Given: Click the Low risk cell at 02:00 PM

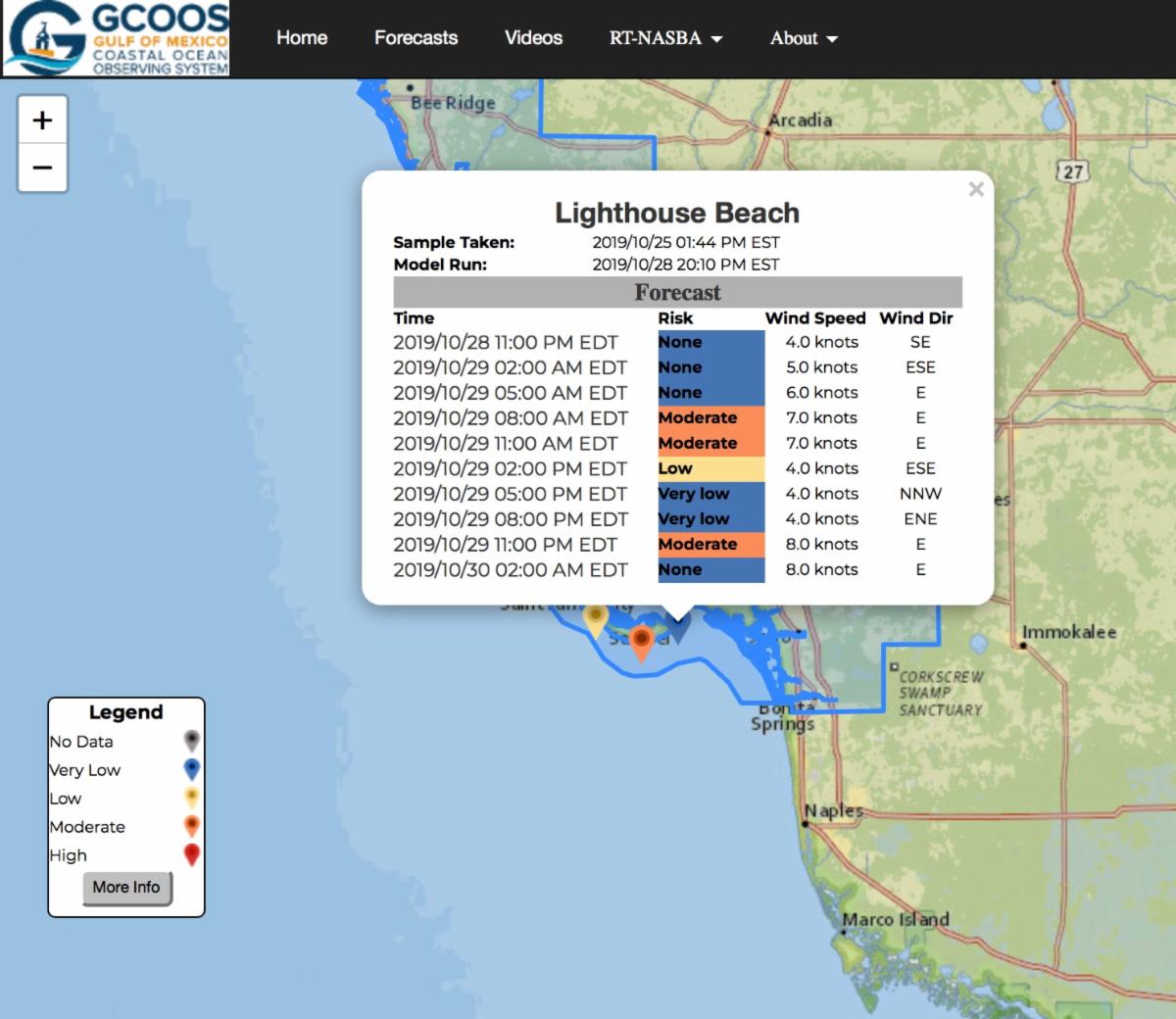Looking at the screenshot, I should tap(710, 468).
